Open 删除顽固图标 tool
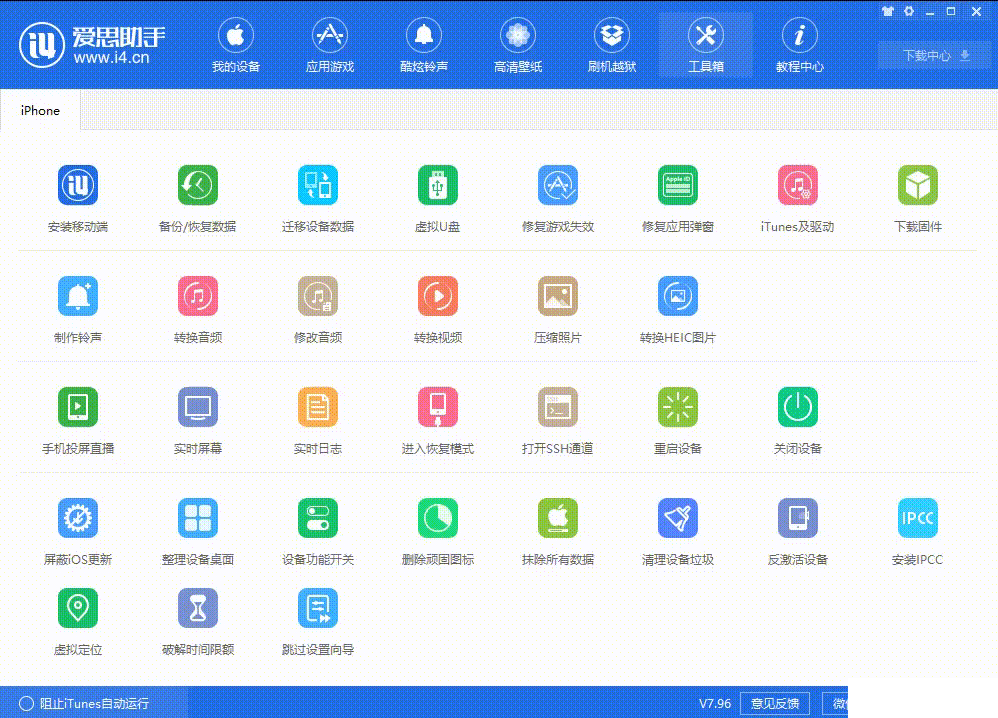Image resolution: width=998 pixels, height=718 pixels. click(x=438, y=518)
